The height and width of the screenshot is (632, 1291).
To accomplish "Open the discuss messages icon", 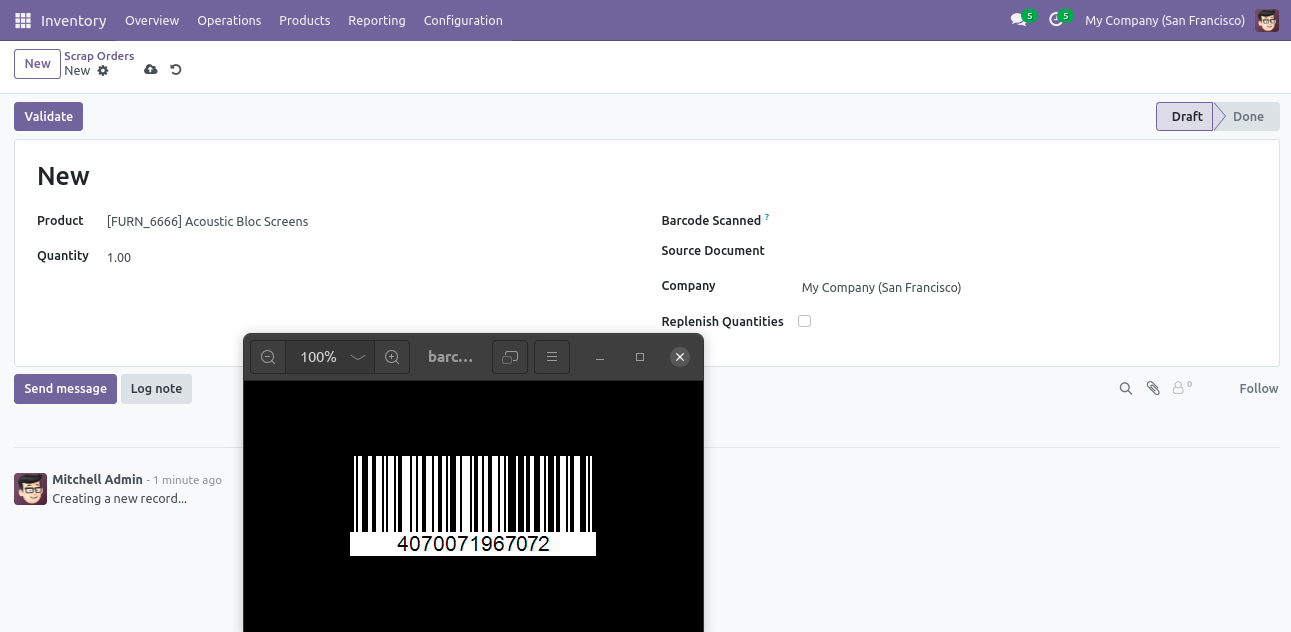I will (x=1019, y=20).
